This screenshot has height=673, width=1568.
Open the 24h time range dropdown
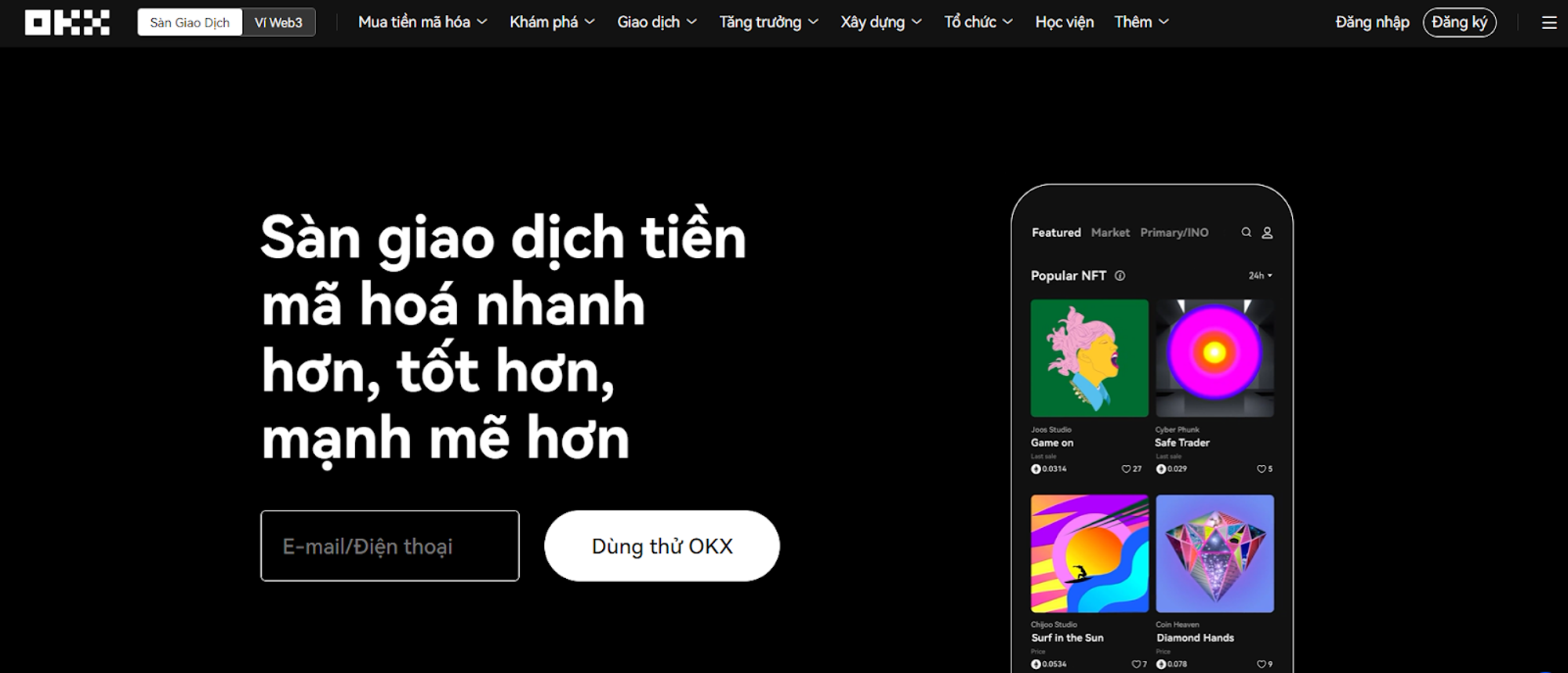[1260, 275]
